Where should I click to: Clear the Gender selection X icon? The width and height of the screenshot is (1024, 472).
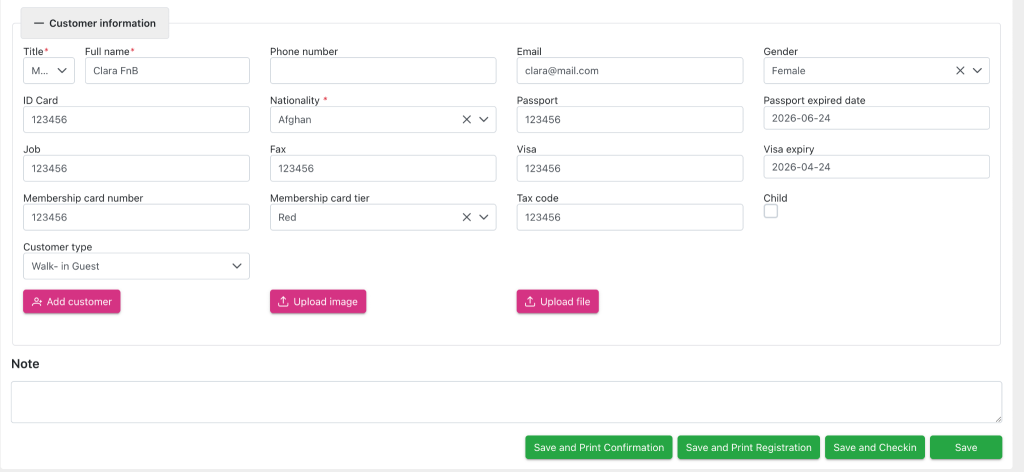coord(960,71)
